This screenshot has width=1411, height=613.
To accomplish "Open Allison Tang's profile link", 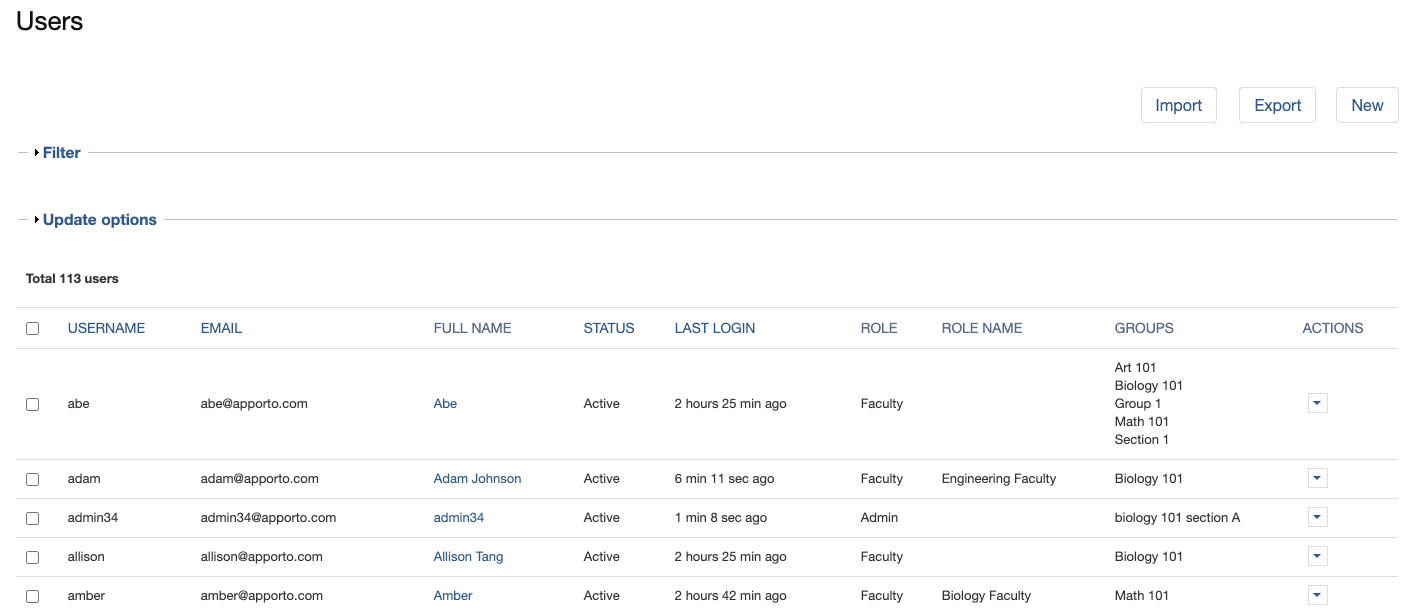I will point(468,557).
